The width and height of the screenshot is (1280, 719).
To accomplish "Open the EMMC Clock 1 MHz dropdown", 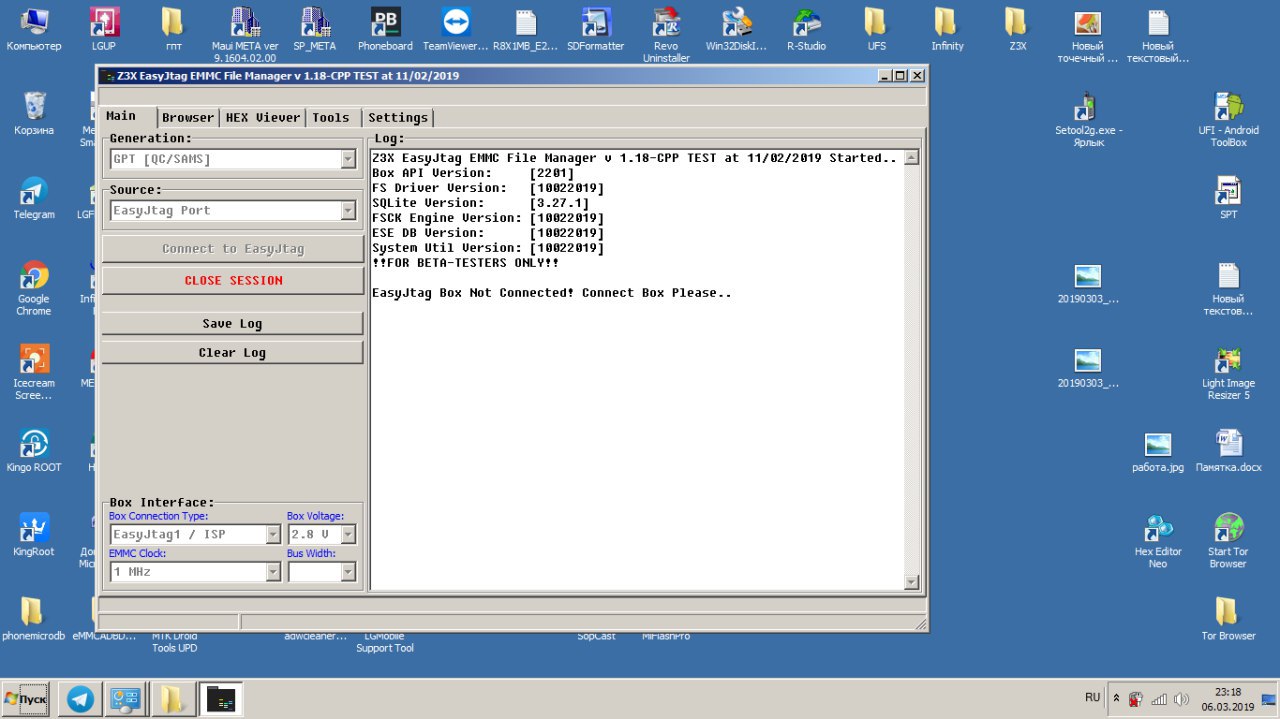I will [273, 572].
